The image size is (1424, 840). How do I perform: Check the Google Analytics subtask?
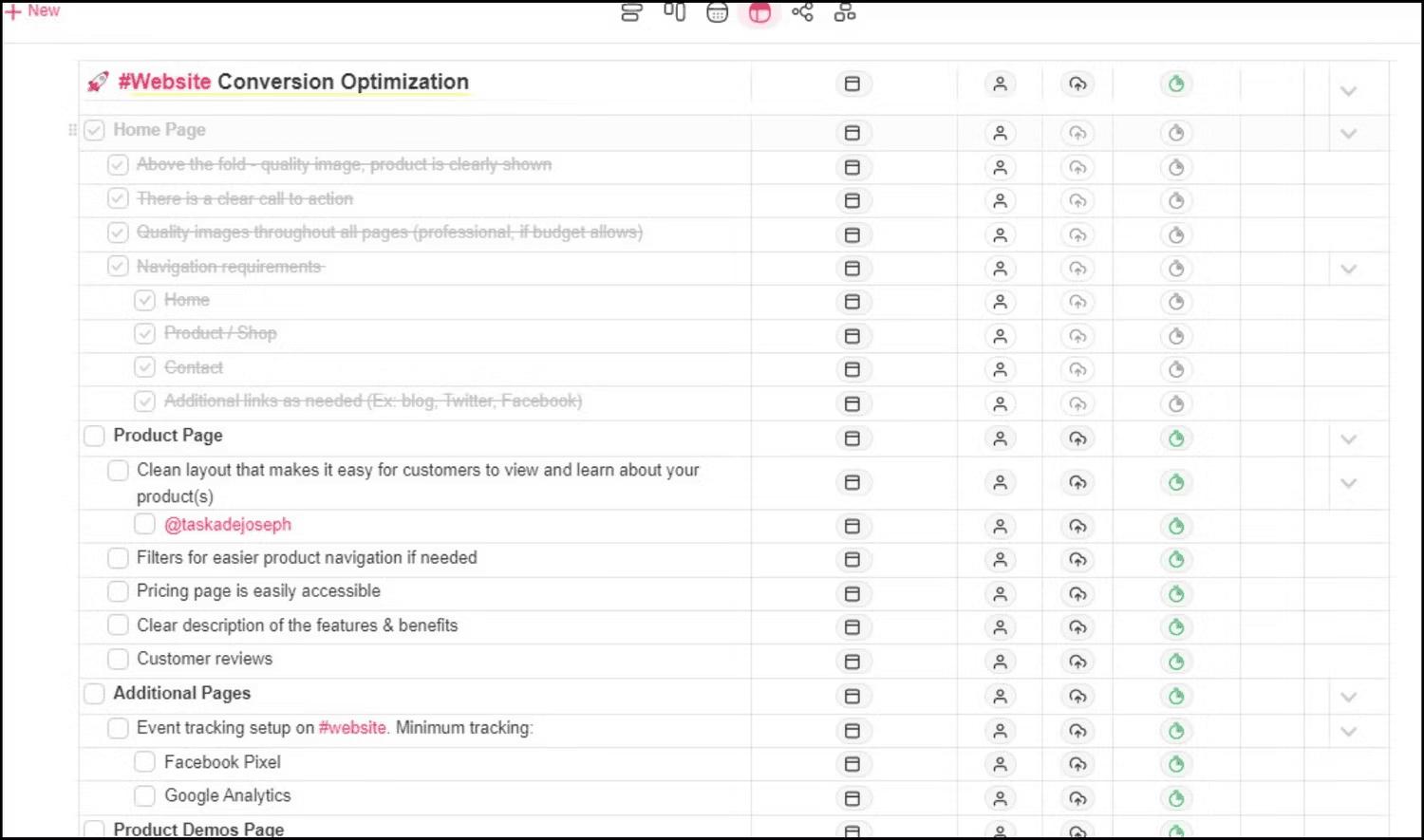tap(144, 795)
